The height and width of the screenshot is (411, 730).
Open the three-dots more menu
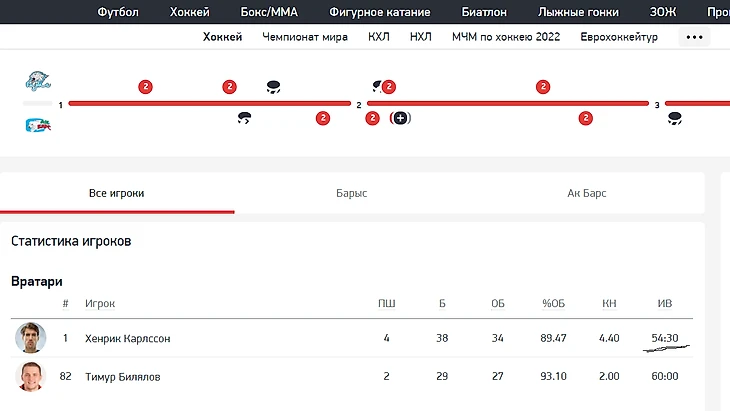[694, 37]
